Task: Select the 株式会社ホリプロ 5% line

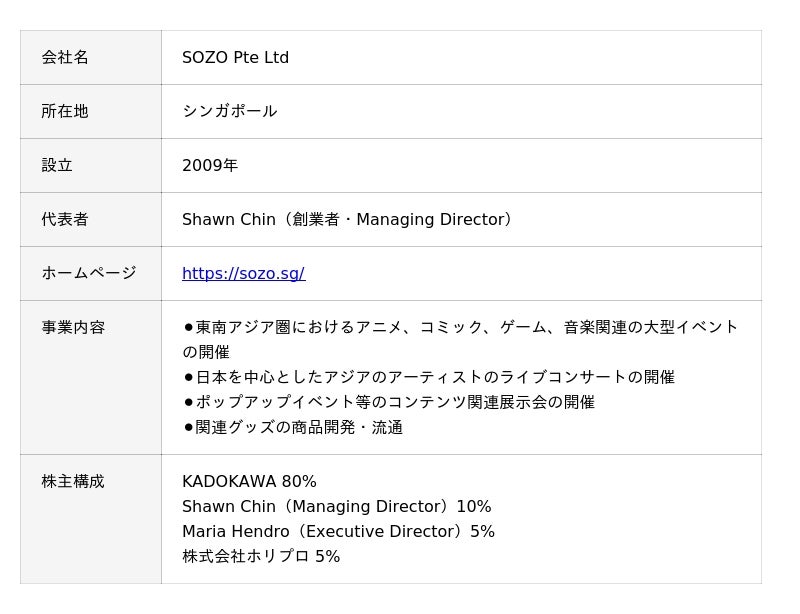Action: (261, 556)
